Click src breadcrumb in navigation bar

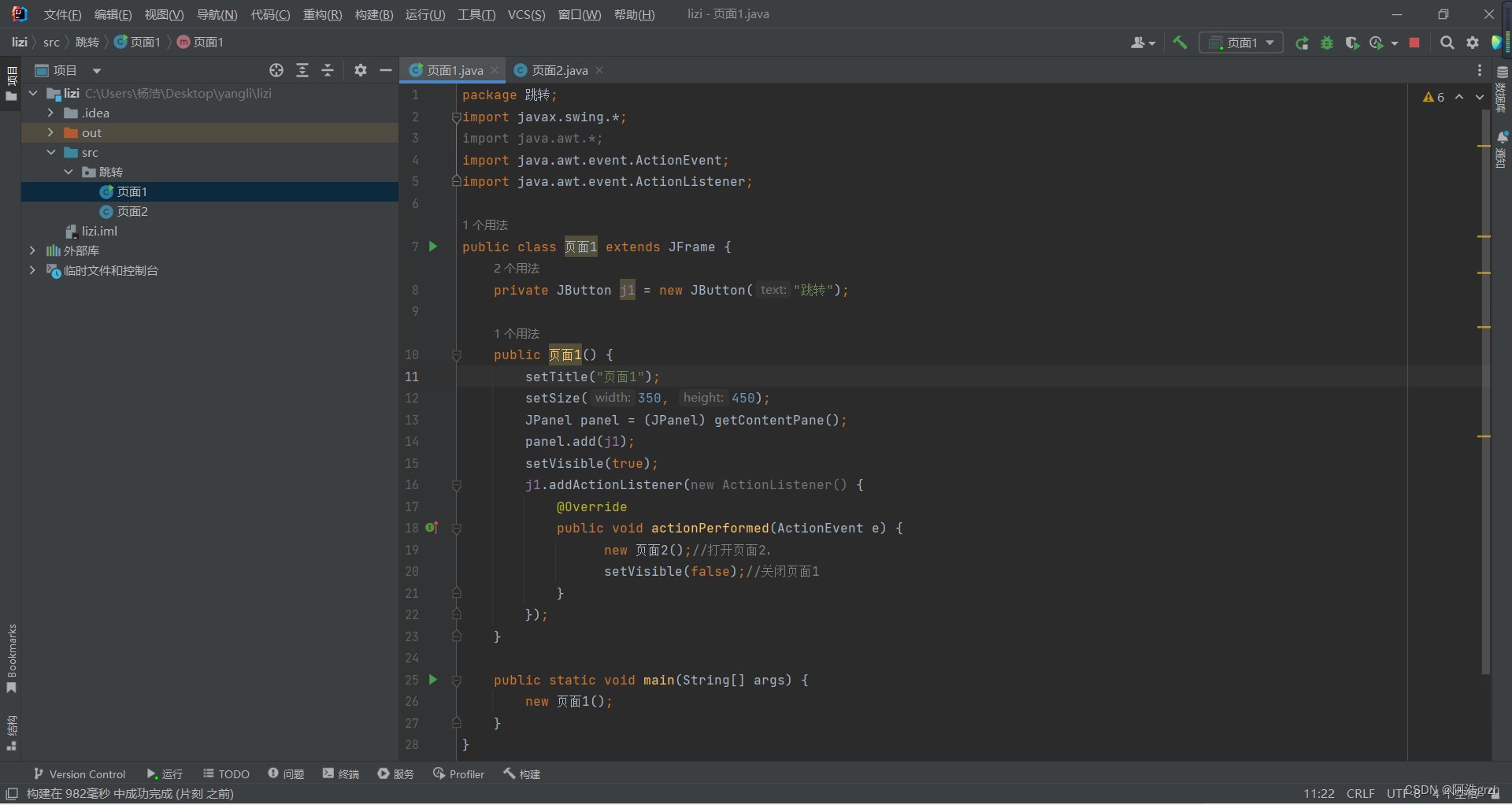[51, 43]
